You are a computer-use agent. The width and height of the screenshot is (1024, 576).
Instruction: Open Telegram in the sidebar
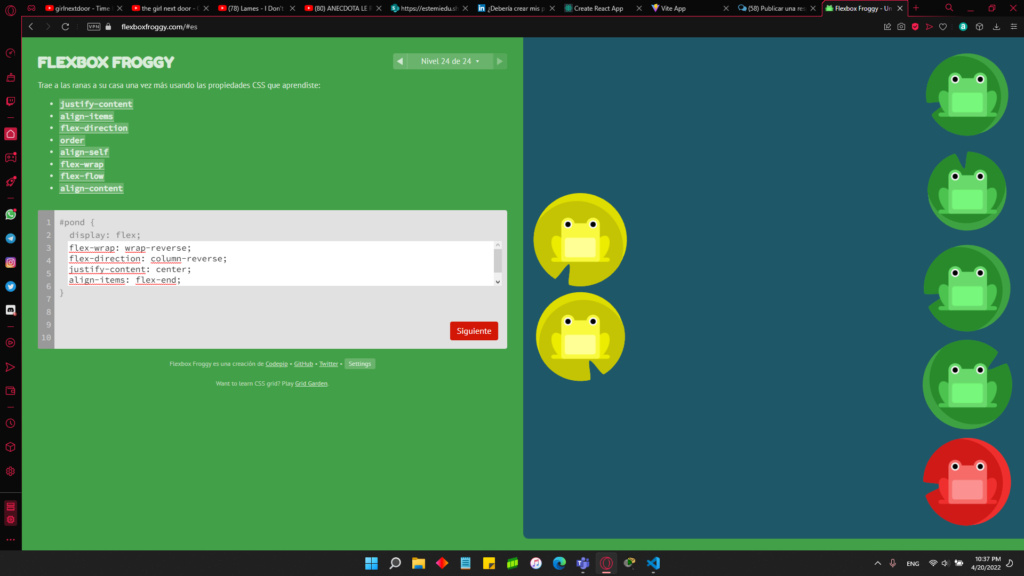(10, 238)
